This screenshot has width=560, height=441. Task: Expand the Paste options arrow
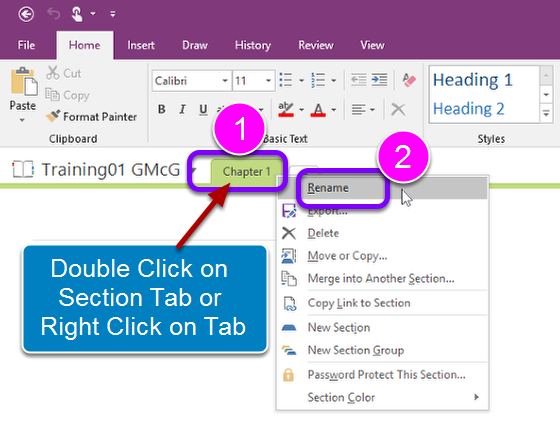[x=22, y=120]
